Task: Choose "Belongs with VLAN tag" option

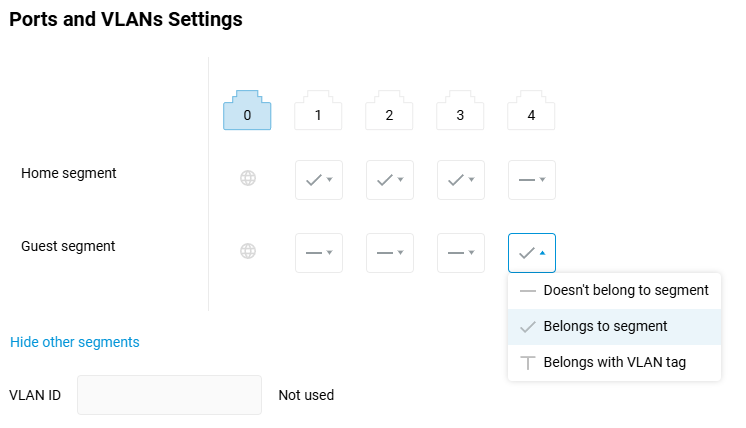Action: pyautogui.click(x=614, y=362)
